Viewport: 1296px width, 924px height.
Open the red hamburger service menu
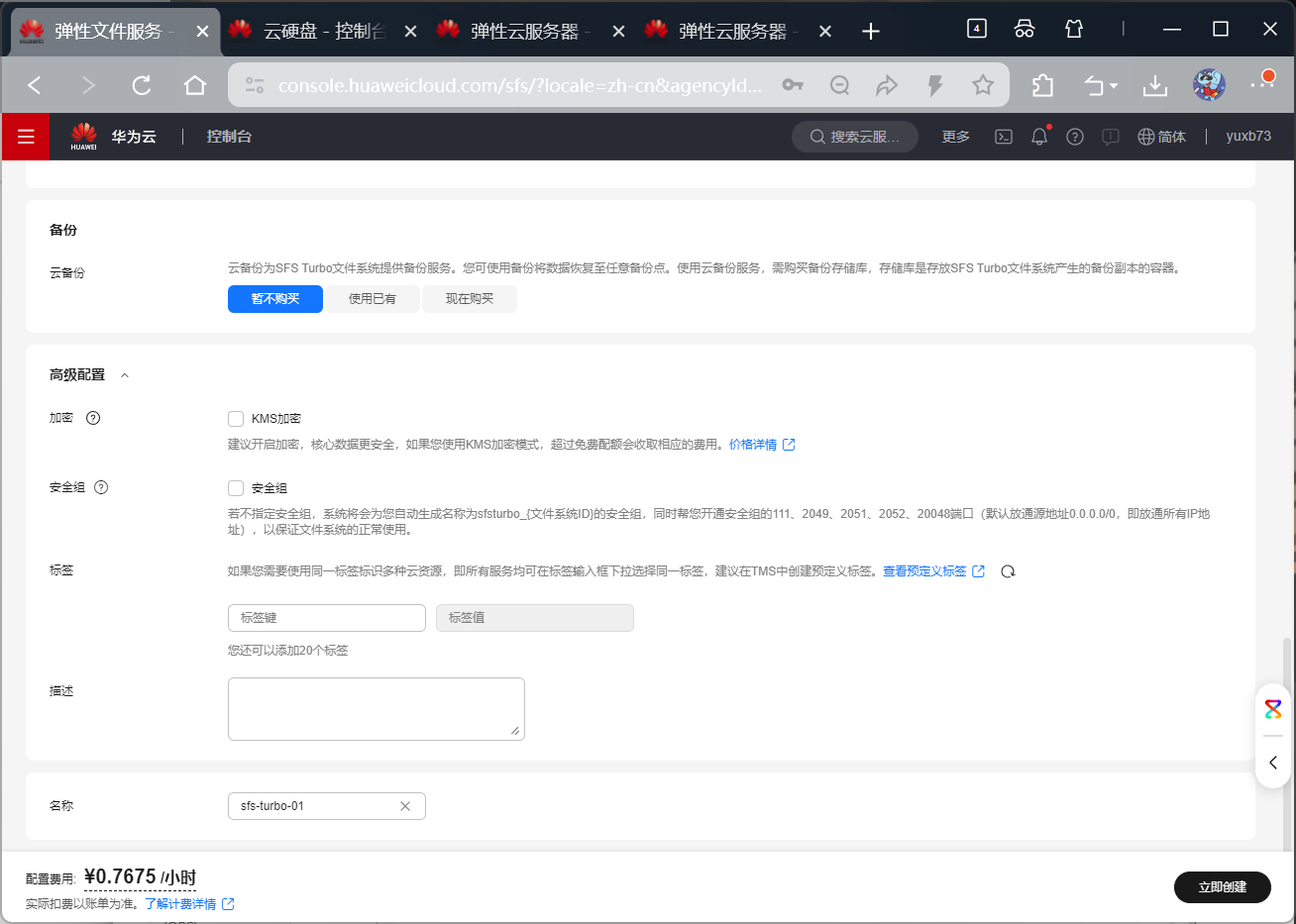click(26, 137)
